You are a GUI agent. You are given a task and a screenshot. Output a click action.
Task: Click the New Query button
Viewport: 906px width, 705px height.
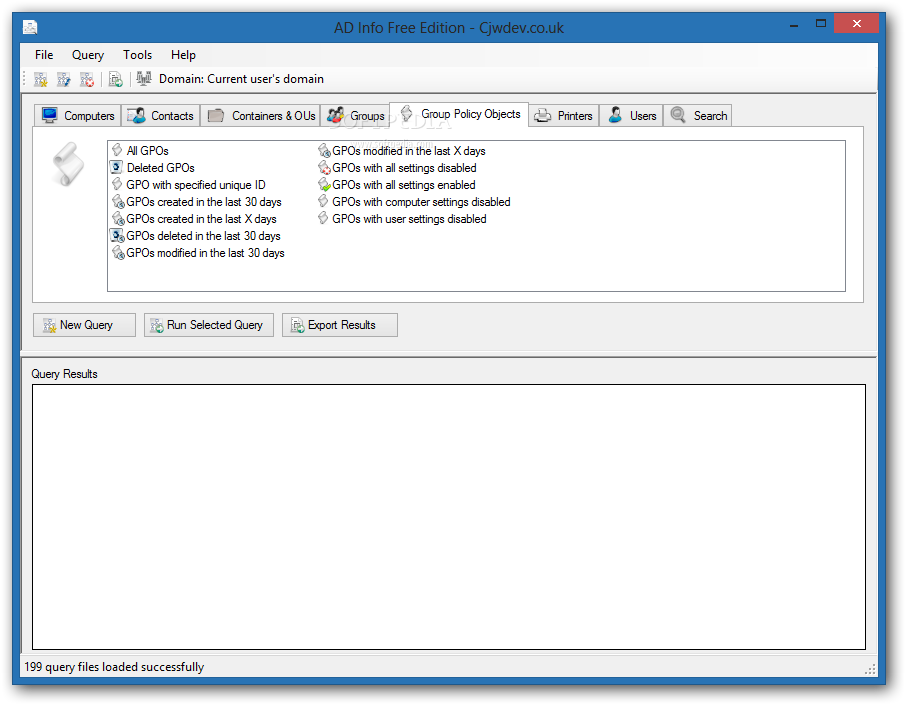[x=84, y=325]
